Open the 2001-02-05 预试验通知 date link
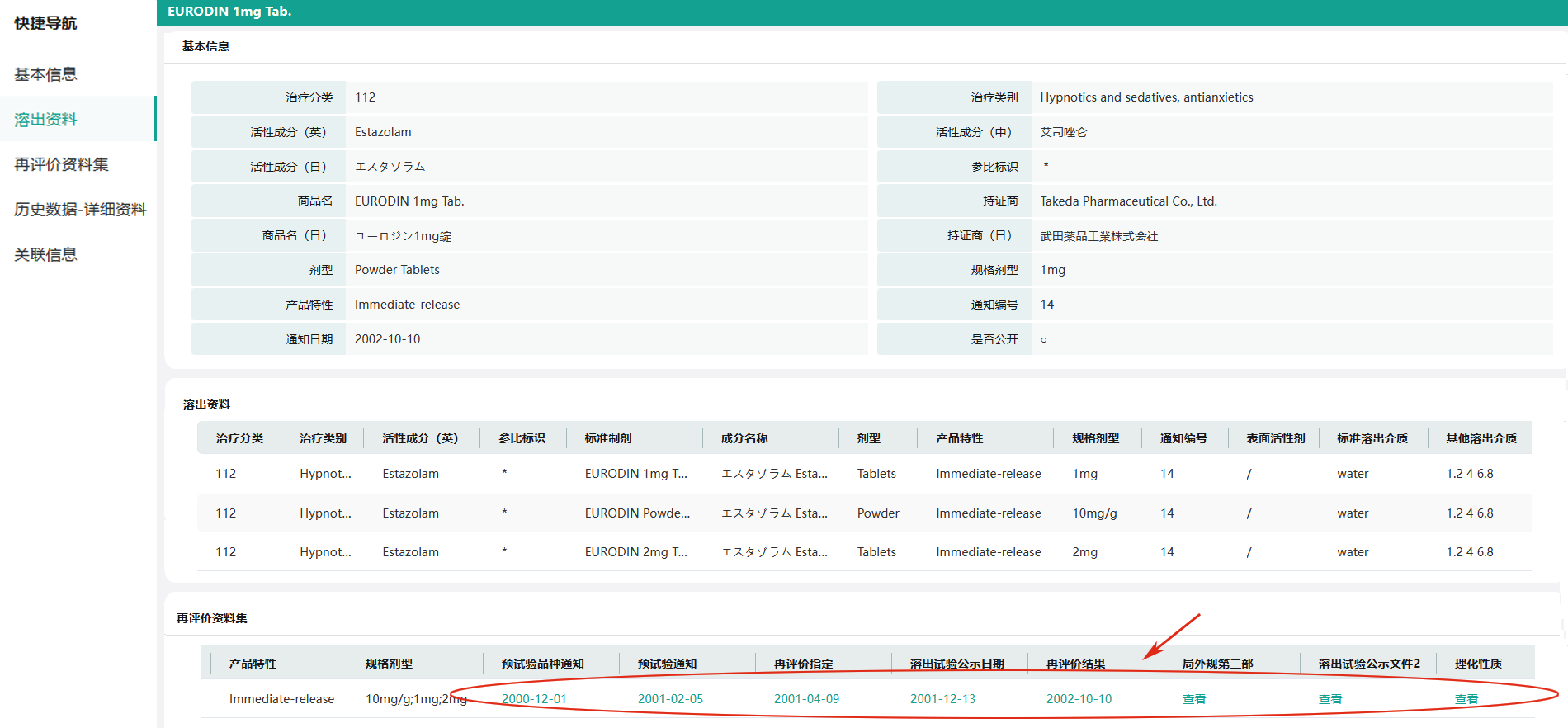1568x728 pixels. pos(670,699)
